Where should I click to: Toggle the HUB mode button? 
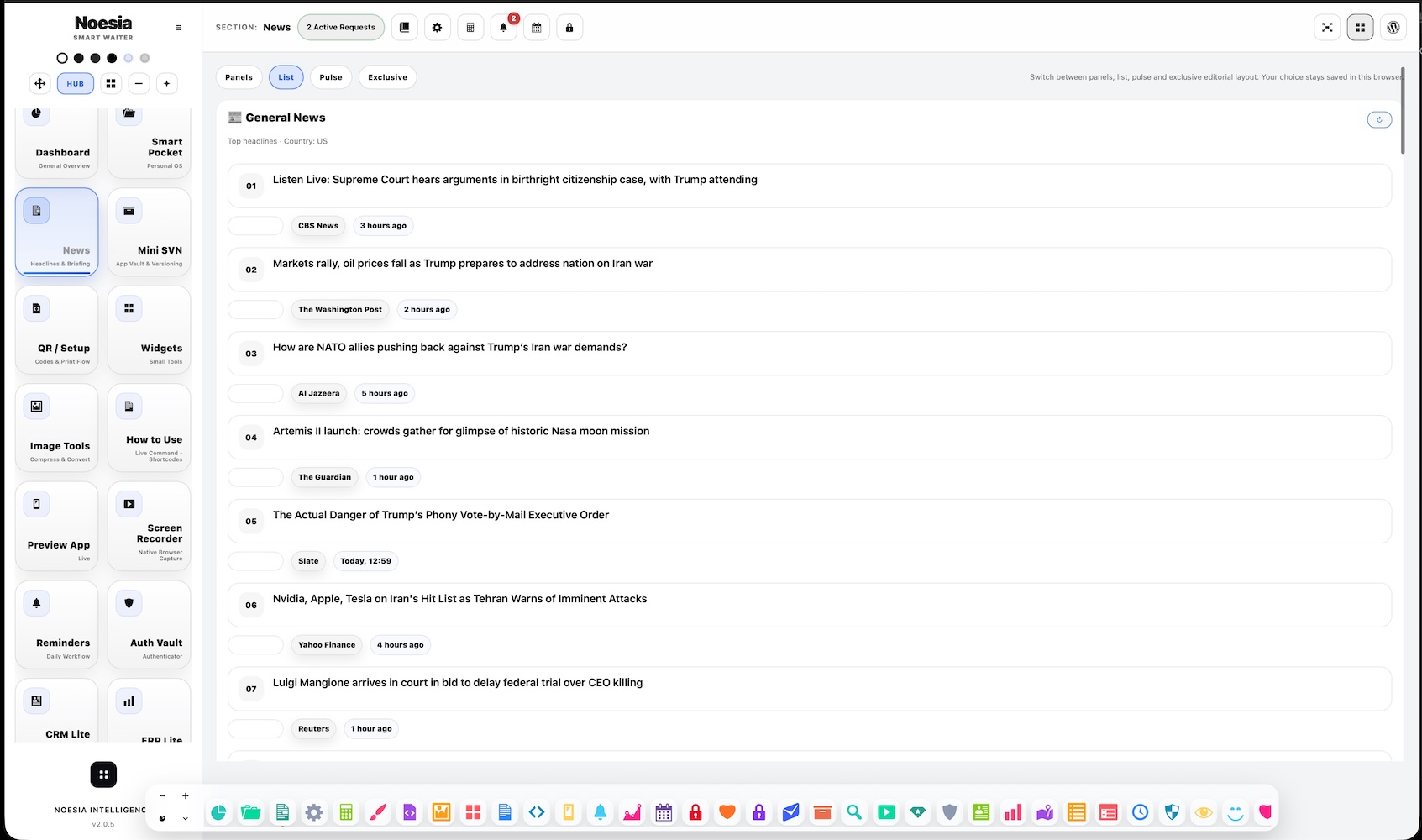point(76,84)
